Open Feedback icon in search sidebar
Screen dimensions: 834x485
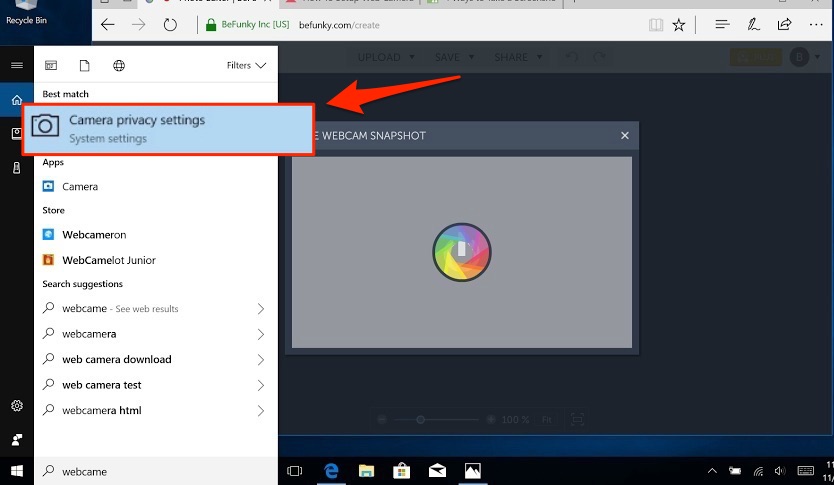click(17, 440)
